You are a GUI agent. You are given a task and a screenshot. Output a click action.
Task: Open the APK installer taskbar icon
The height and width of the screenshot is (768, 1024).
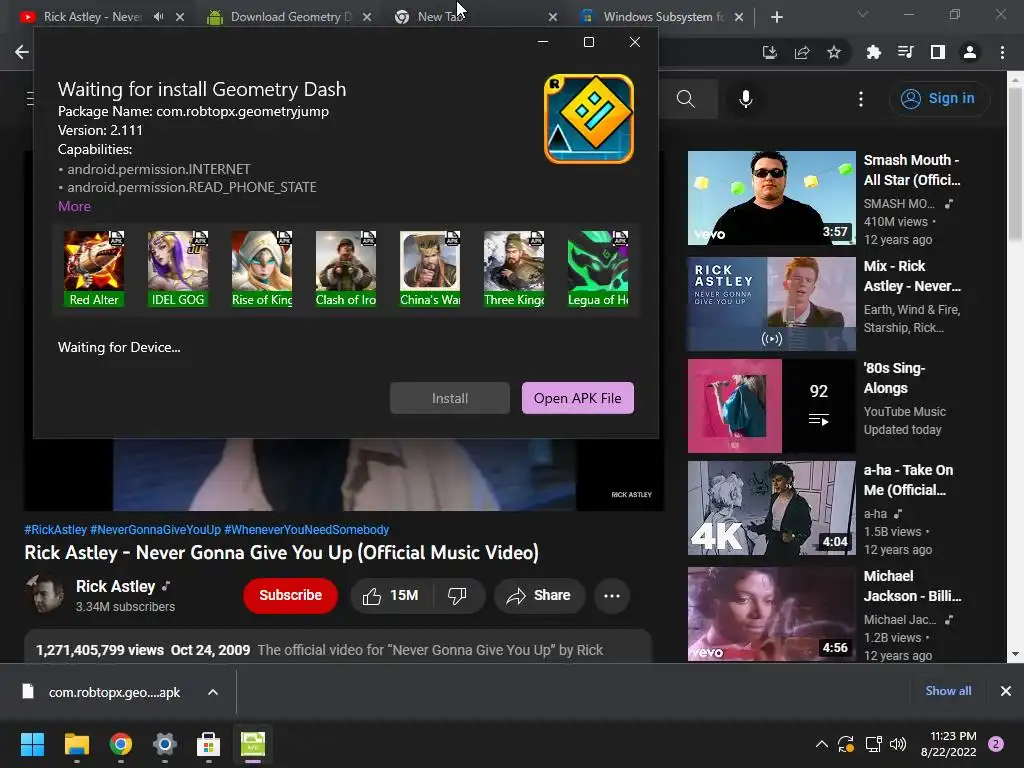pos(253,744)
